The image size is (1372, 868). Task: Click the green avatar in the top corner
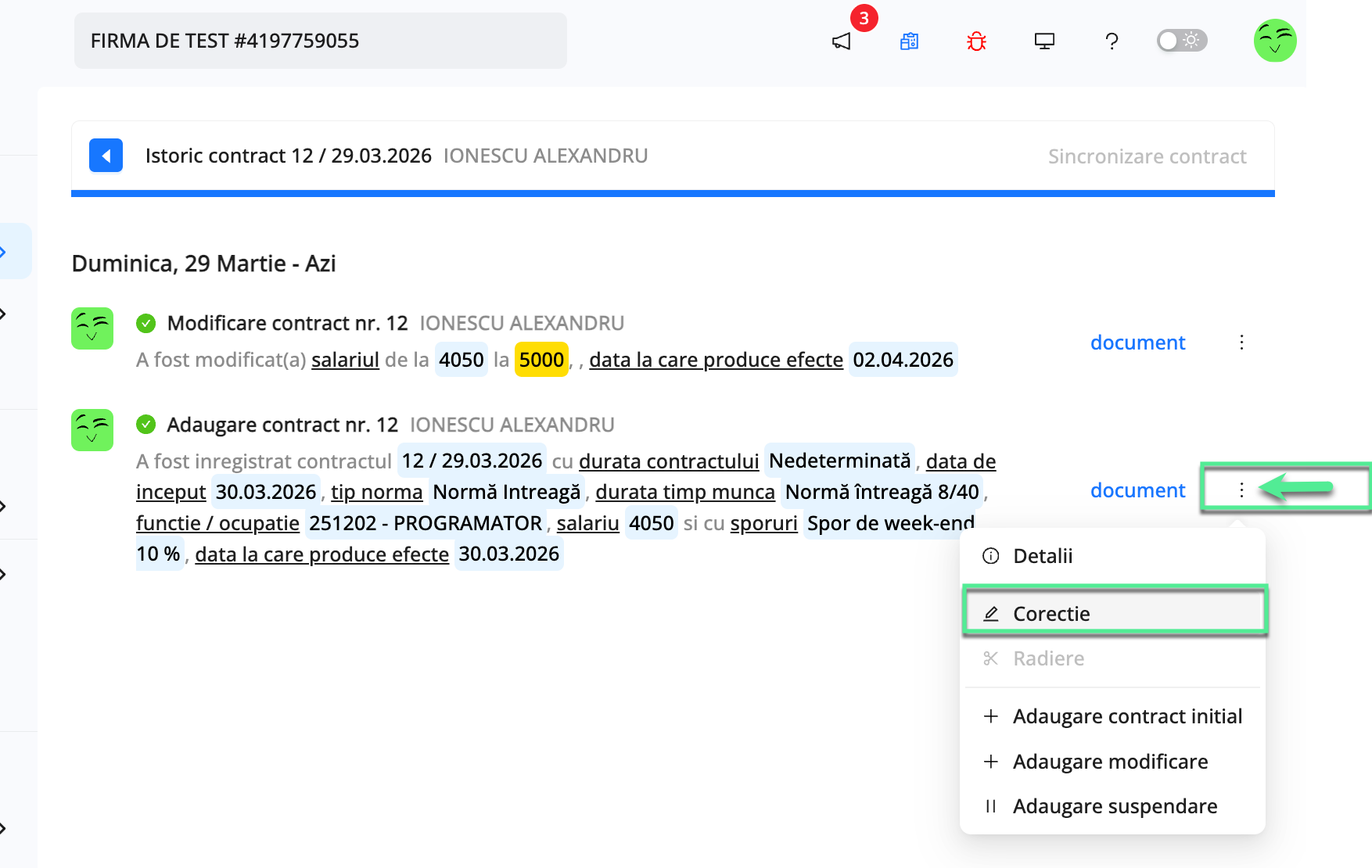point(1275,41)
